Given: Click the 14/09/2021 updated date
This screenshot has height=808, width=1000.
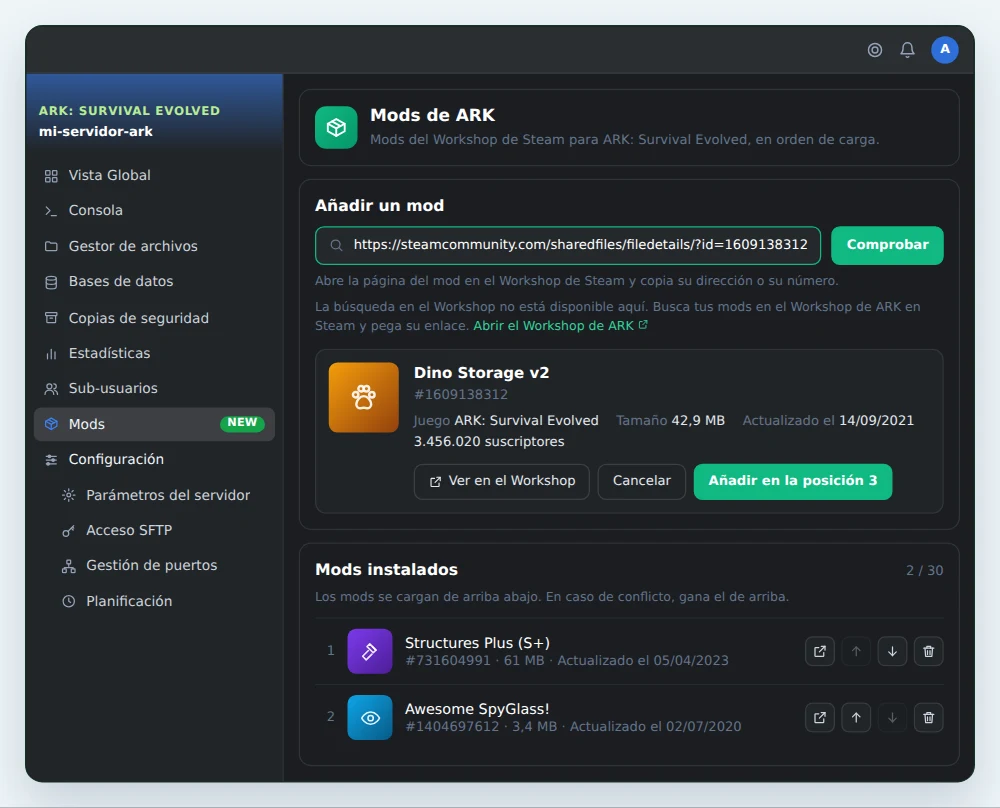Looking at the screenshot, I should click(x=876, y=421).
